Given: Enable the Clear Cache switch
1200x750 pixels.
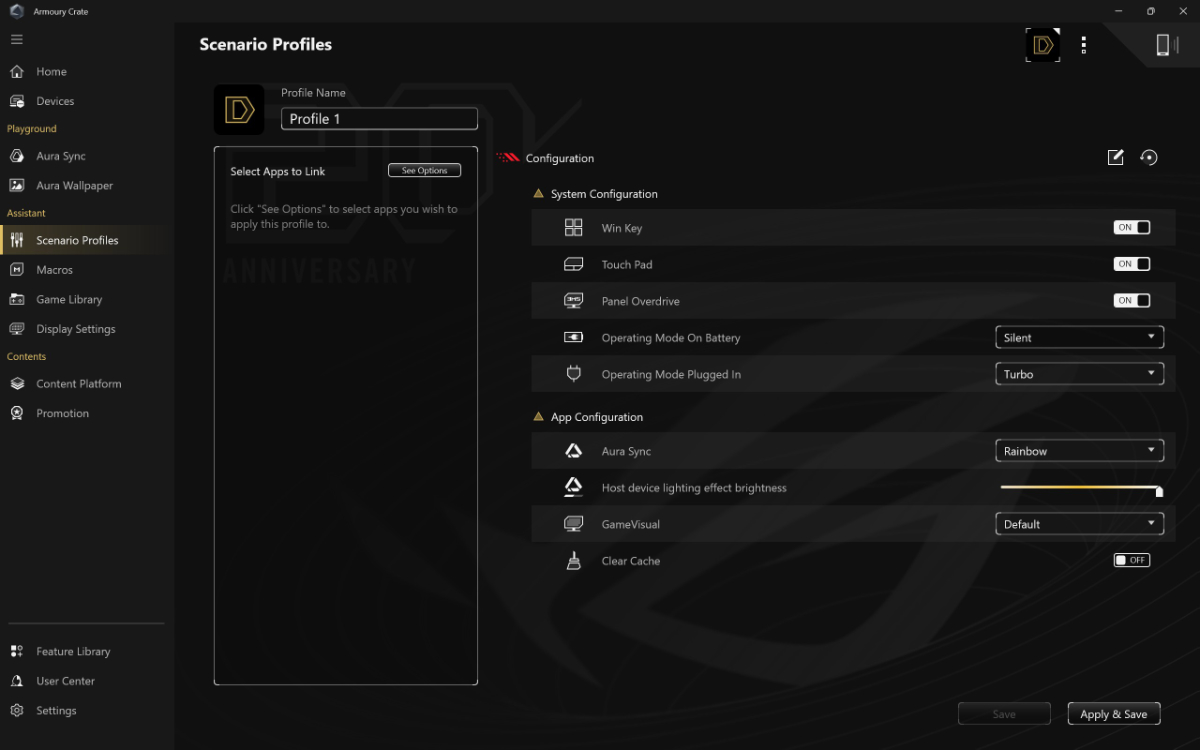Looking at the screenshot, I should [x=1132, y=560].
